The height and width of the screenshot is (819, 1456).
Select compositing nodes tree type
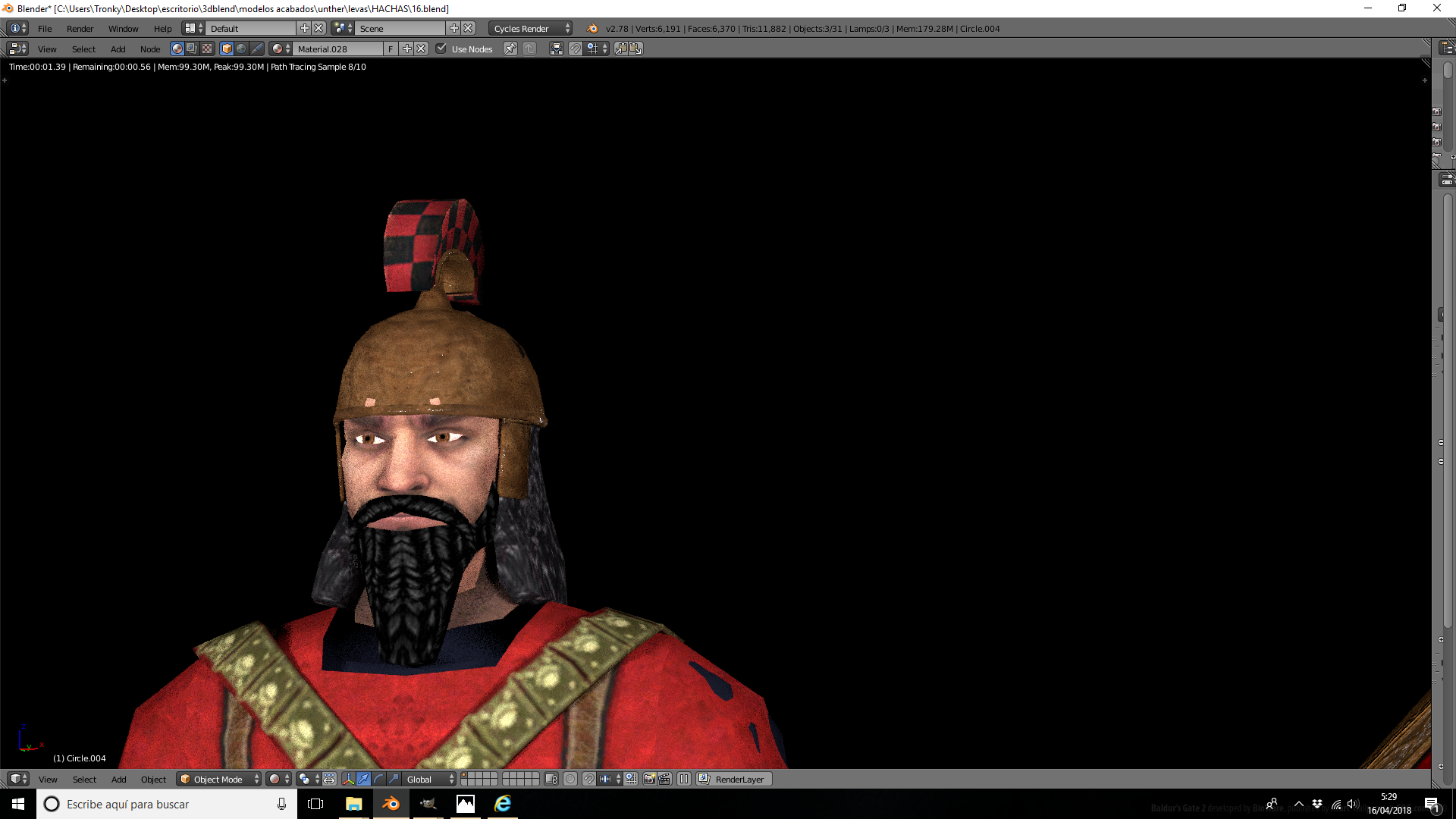pyautogui.click(x=192, y=49)
